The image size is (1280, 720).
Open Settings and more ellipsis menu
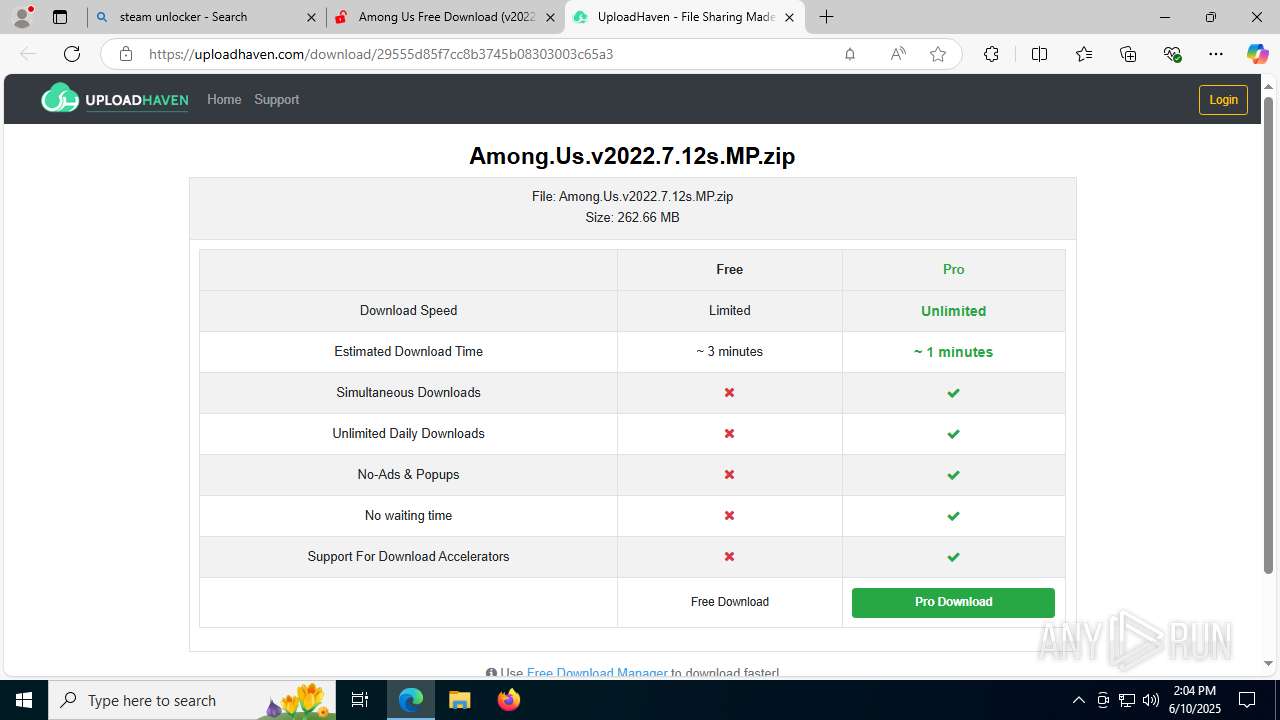pos(1216,54)
